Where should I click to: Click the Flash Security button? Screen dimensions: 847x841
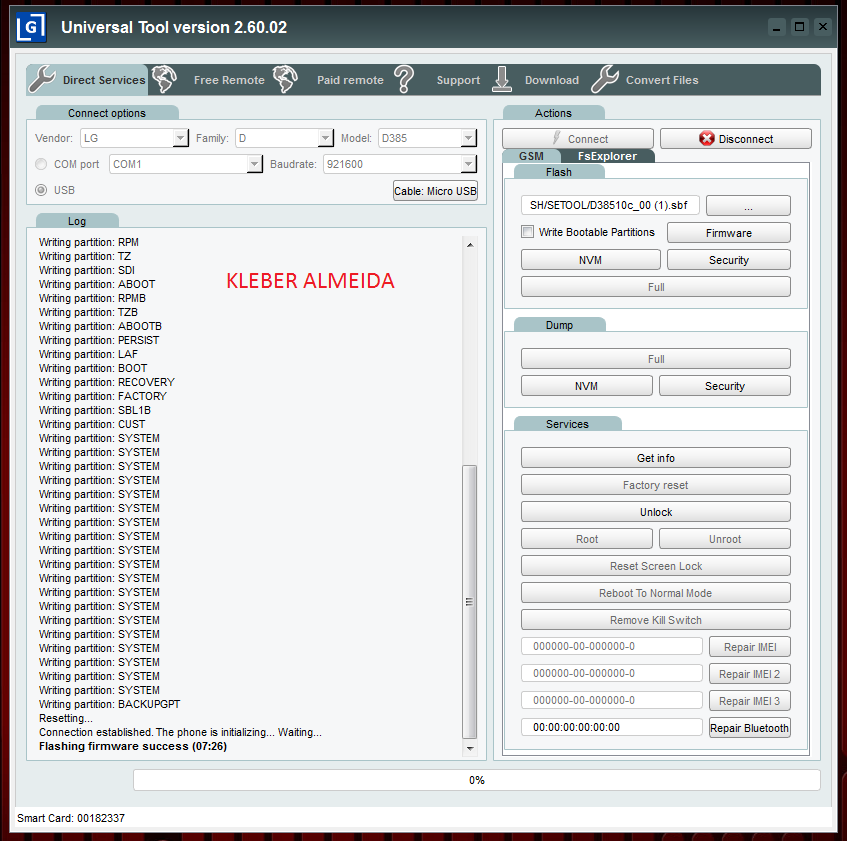(729, 260)
